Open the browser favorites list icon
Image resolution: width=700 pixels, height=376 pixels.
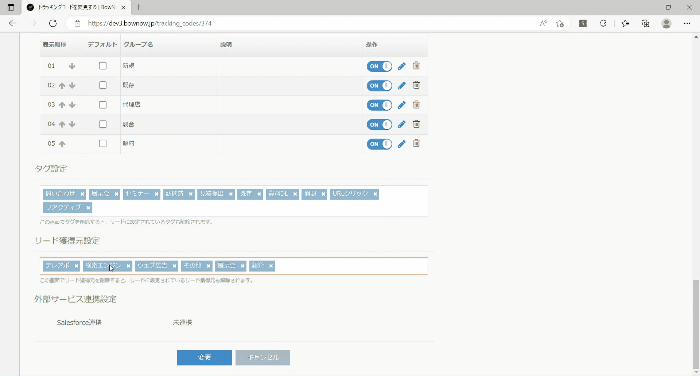[625, 23]
